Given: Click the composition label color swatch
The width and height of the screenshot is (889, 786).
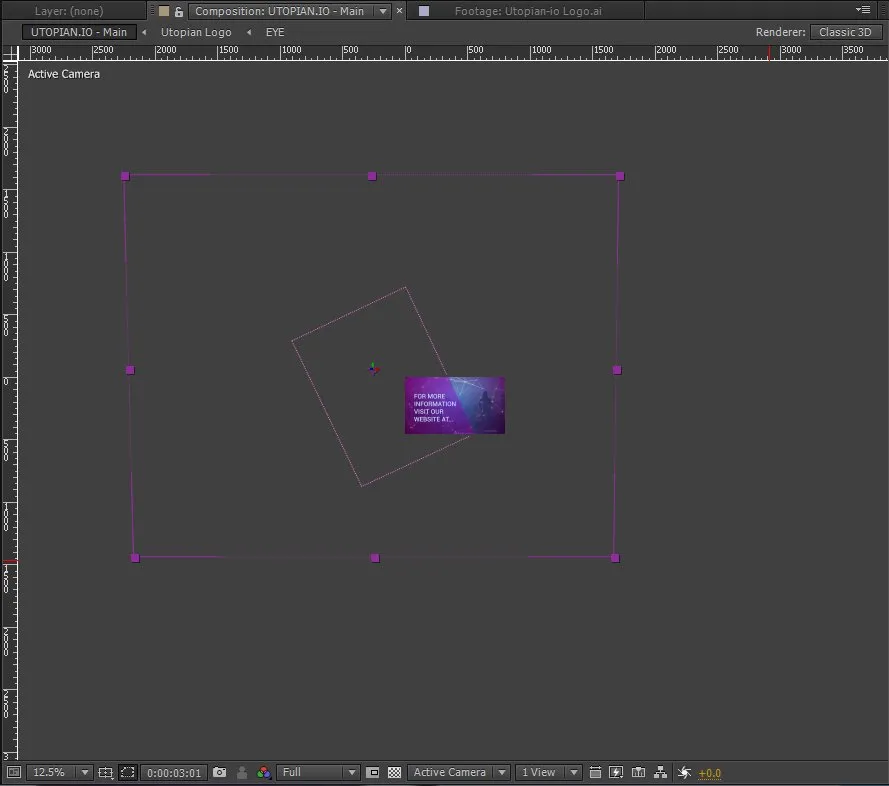Looking at the screenshot, I should [164, 11].
